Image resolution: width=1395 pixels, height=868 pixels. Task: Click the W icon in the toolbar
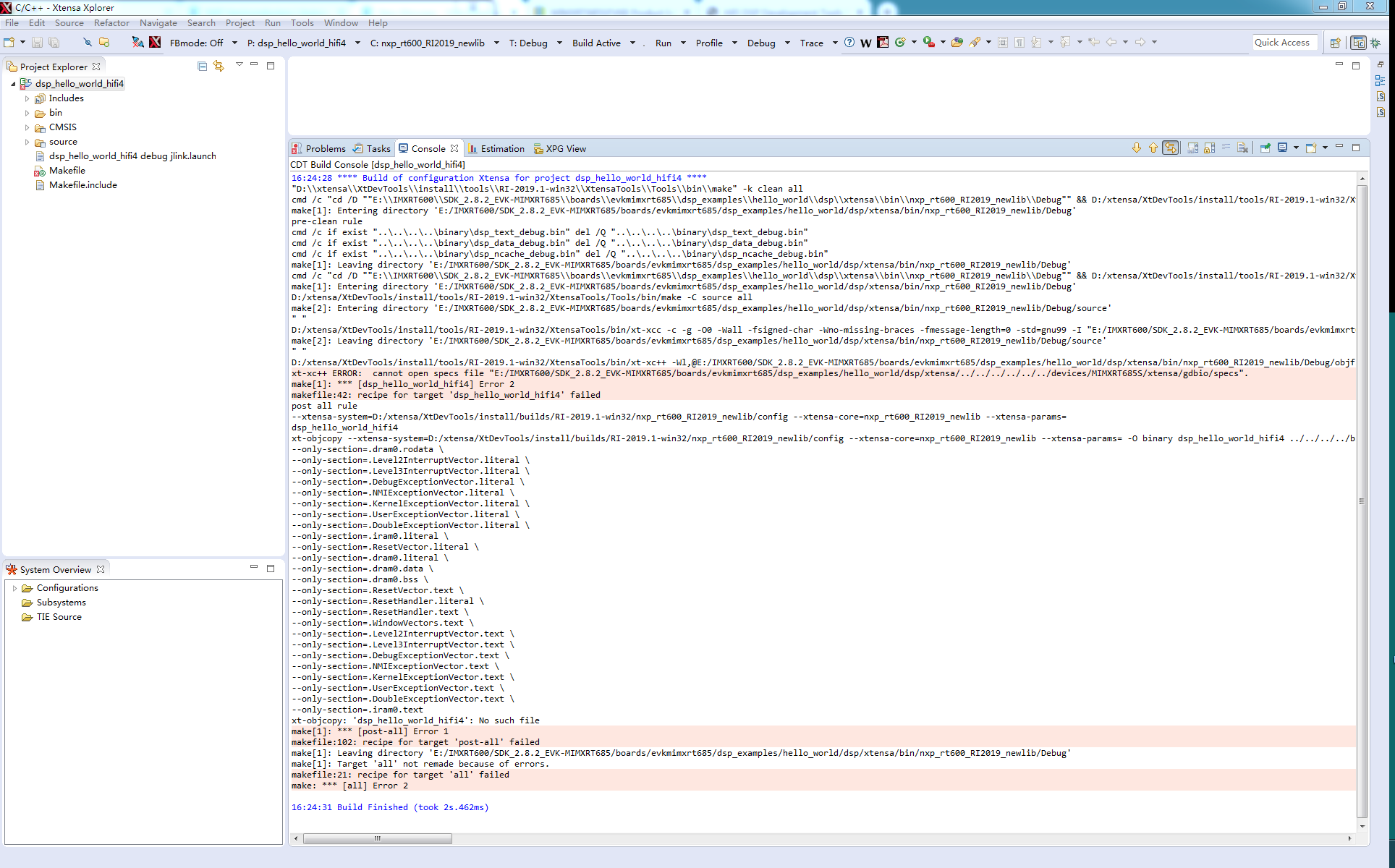pyautogui.click(x=865, y=43)
